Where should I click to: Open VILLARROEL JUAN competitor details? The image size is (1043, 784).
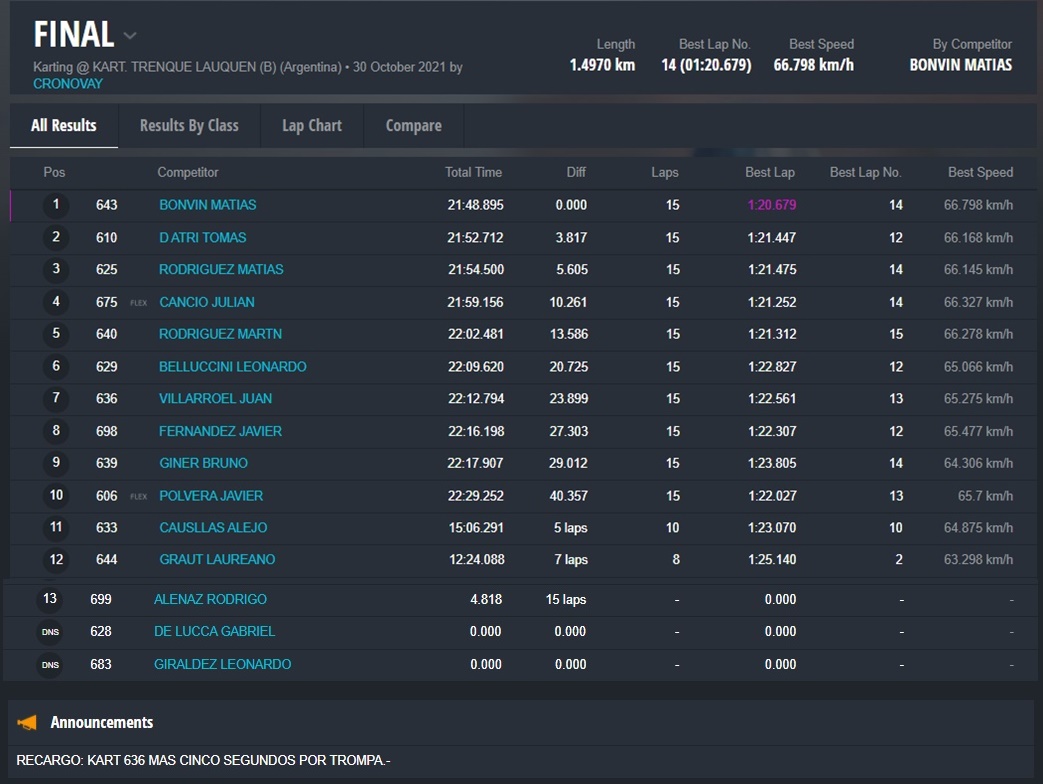(x=215, y=399)
